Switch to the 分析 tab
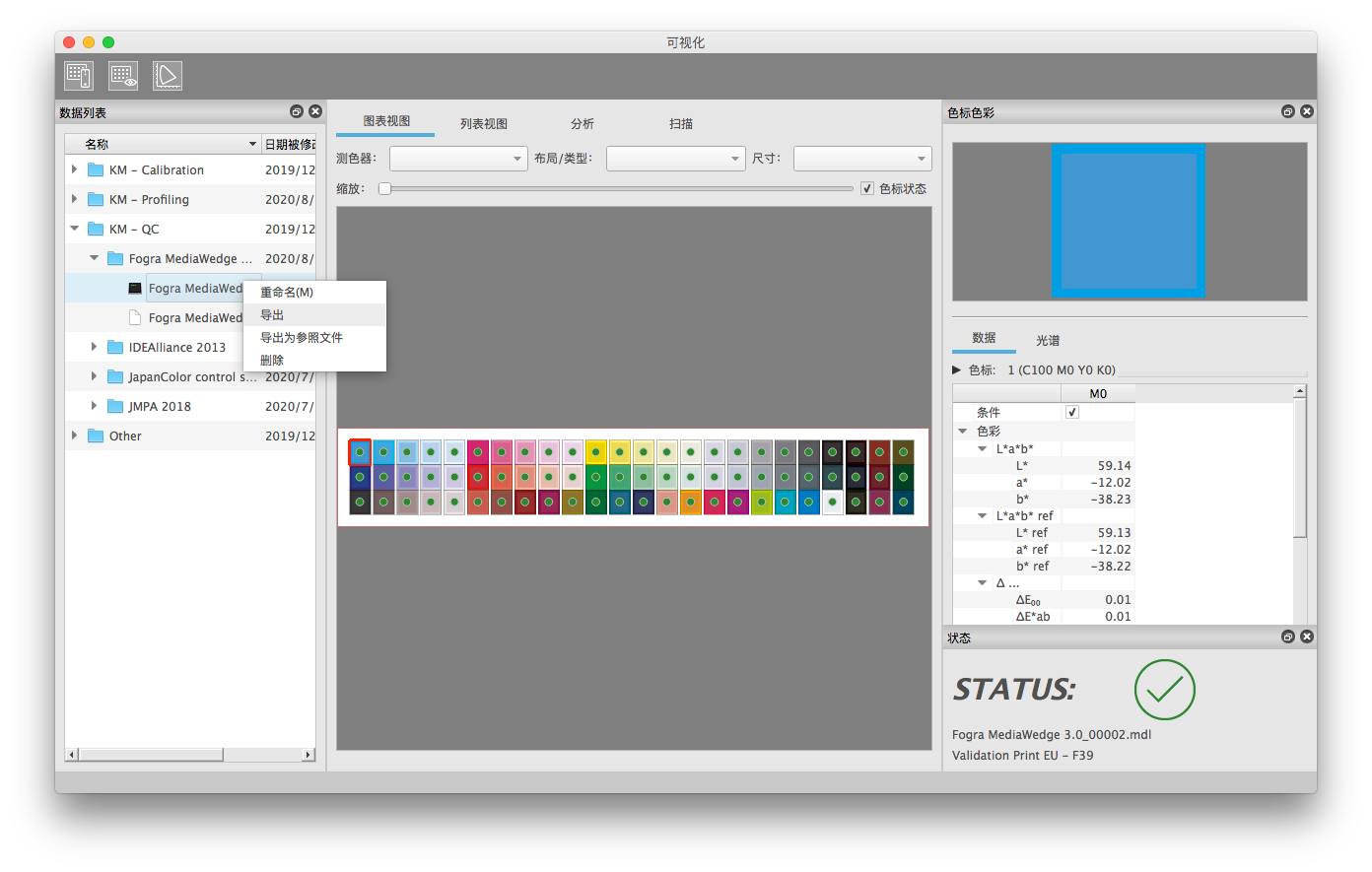Image resolution: width=1372 pixels, height=872 pixels. click(x=583, y=123)
